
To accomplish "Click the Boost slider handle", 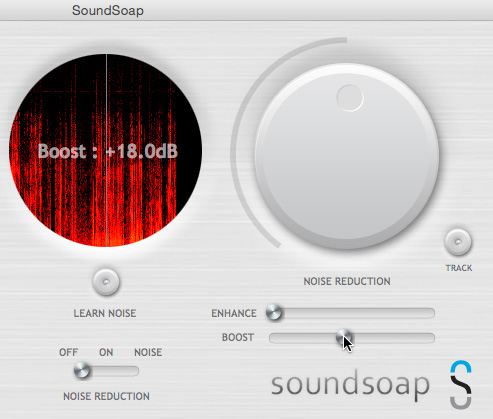I will pos(344,338).
